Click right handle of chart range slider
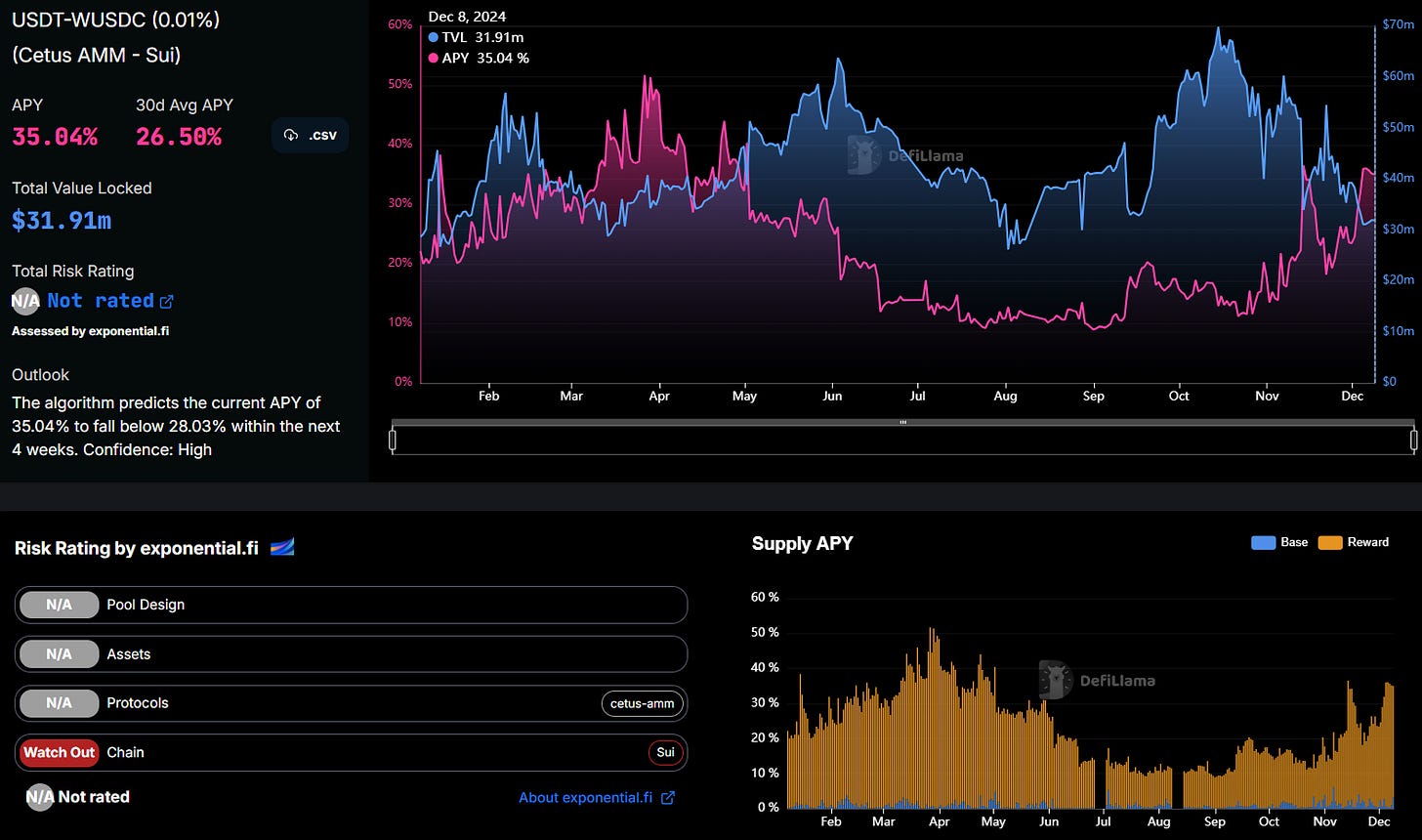 pyautogui.click(x=1413, y=441)
